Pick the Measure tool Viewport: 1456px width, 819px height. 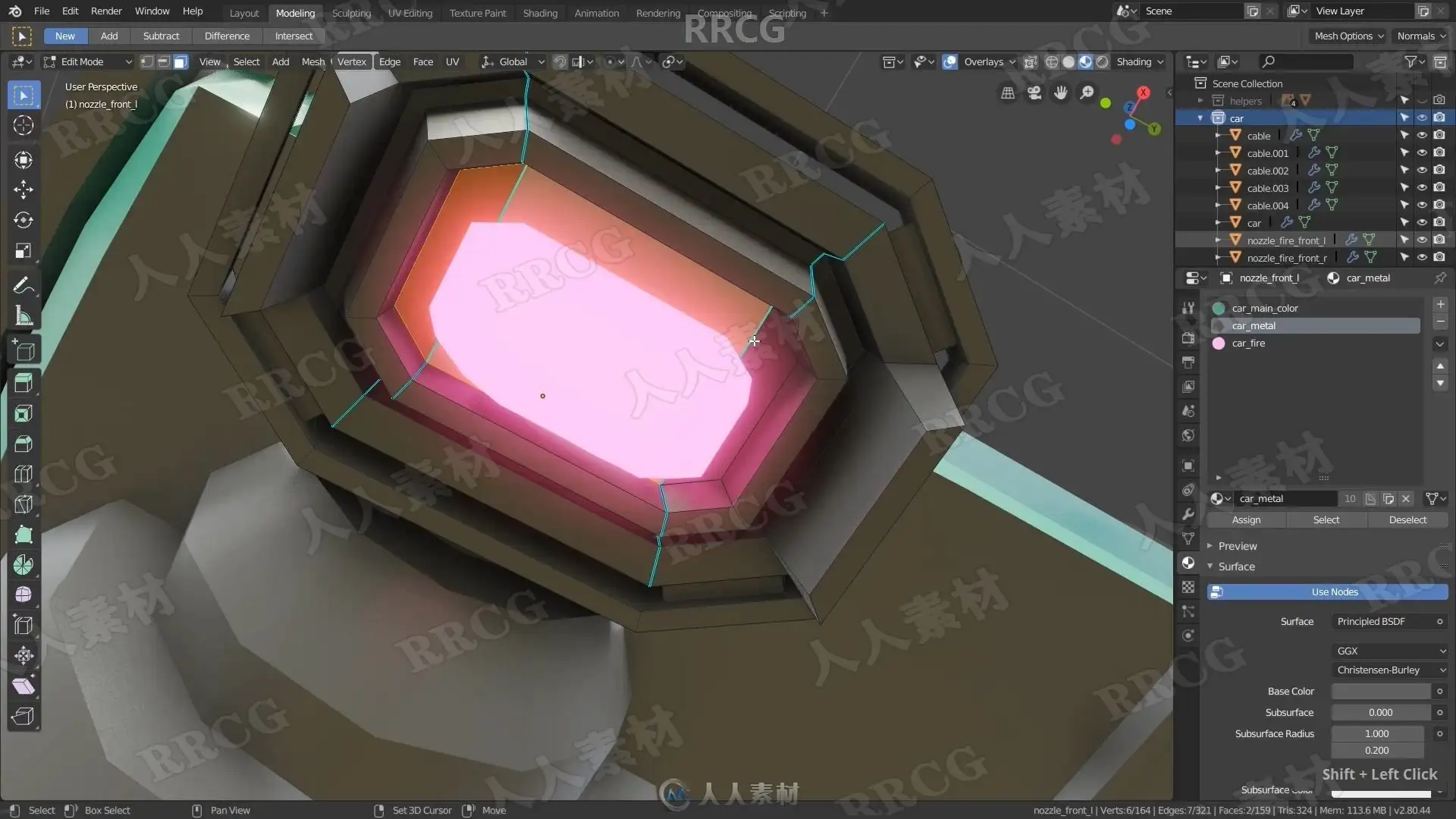(24, 316)
